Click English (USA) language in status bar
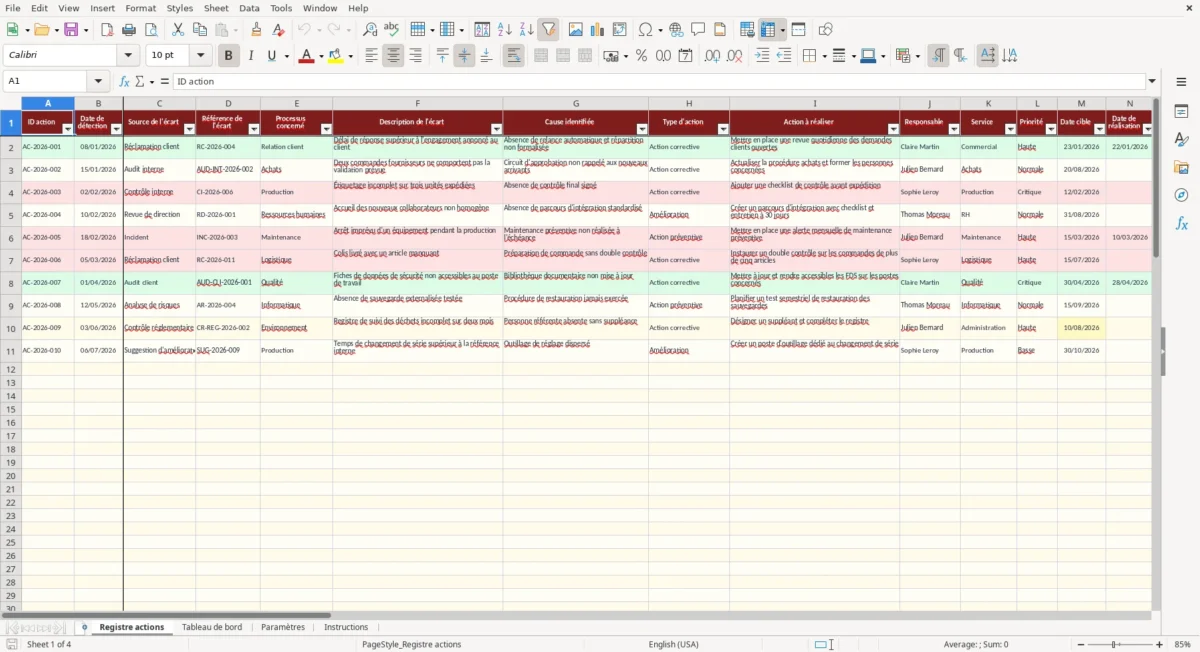The width and height of the screenshot is (1200, 652). (x=673, y=644)
